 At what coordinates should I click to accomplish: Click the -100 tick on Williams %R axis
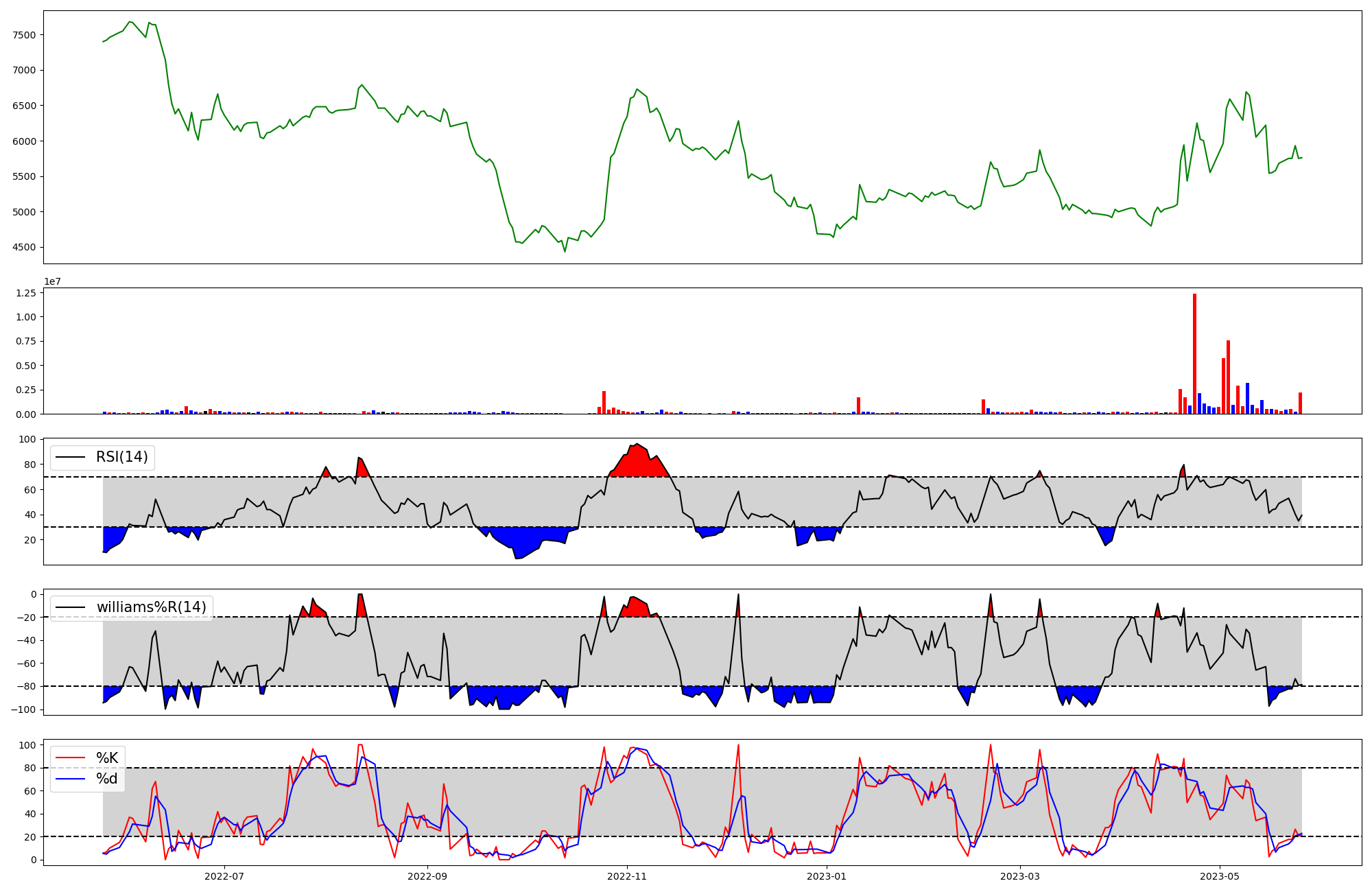click(x=24, y=709)
